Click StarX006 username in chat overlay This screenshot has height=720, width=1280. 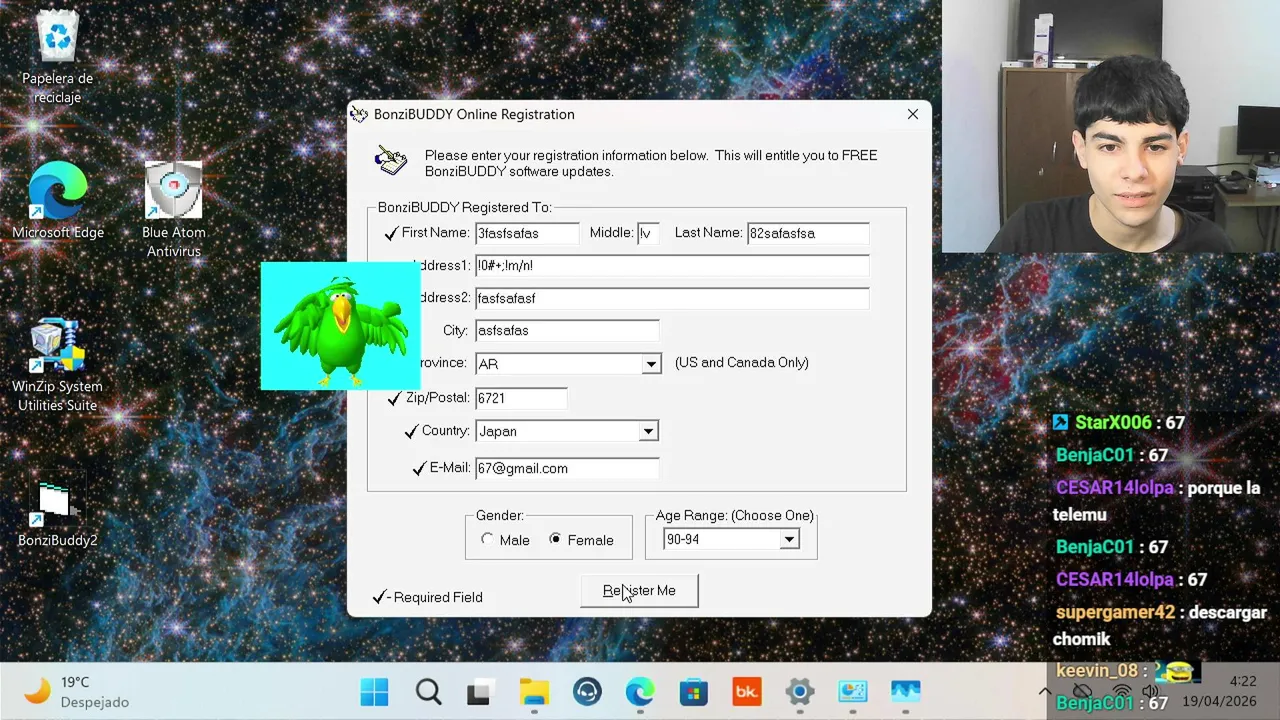point(1113,423)
